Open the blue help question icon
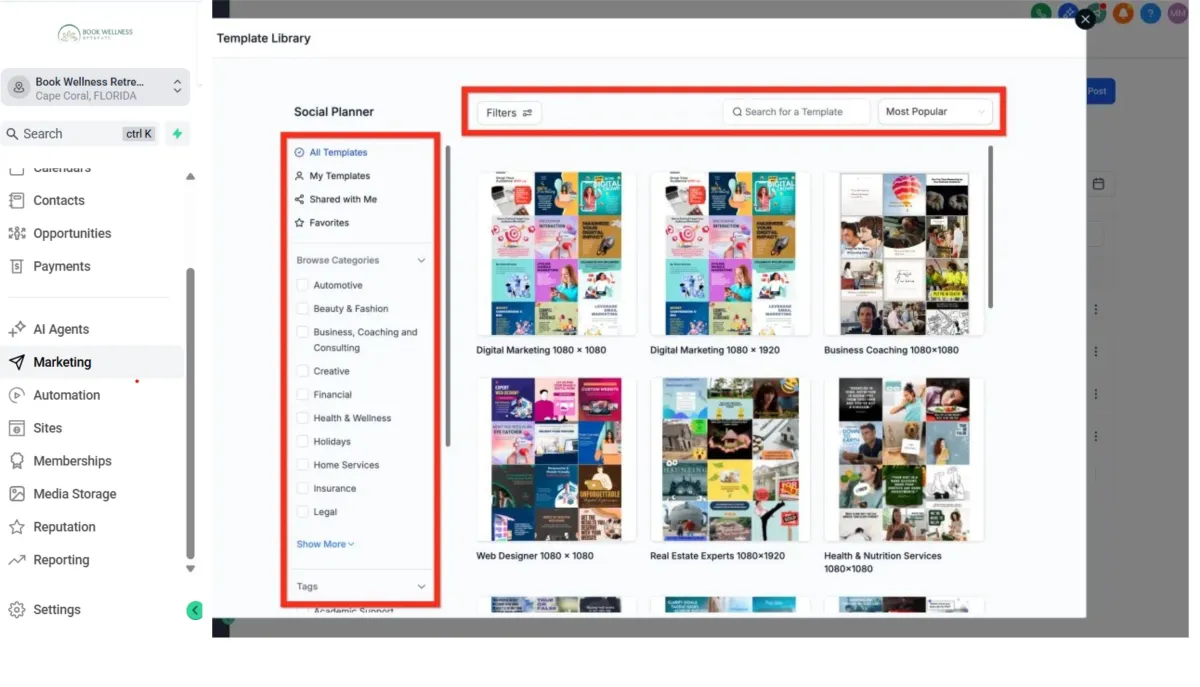This screenshot has width=1200, height=687. (x=1151, y=13)
